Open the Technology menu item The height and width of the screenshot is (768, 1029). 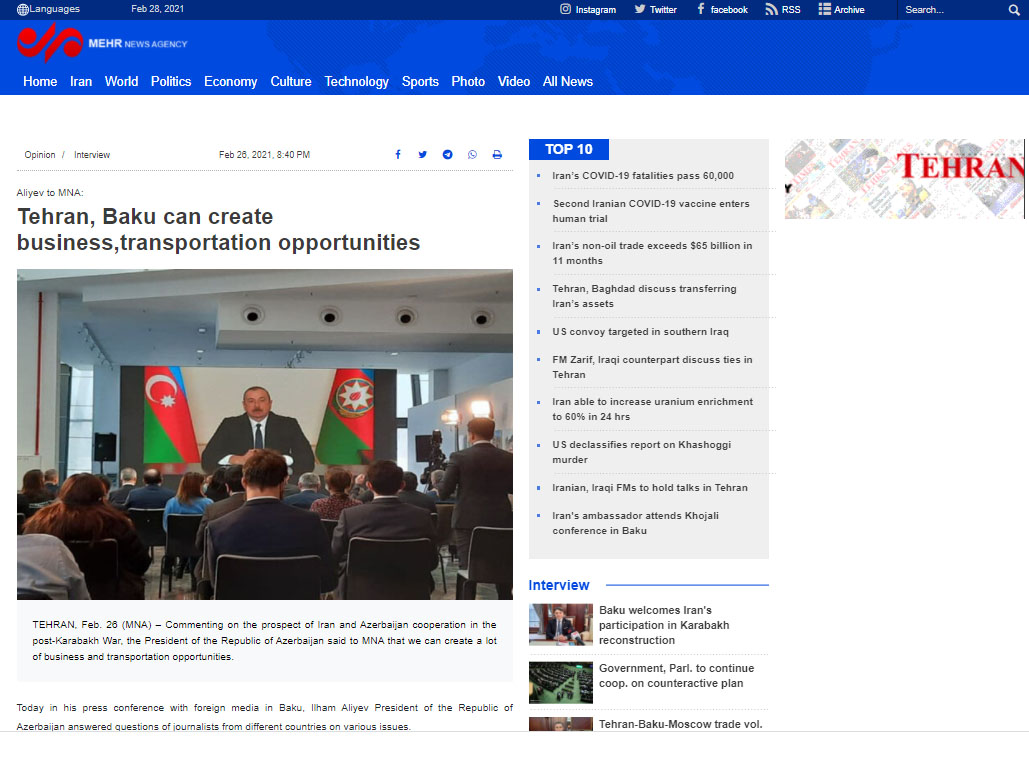[x=356, y=82]
